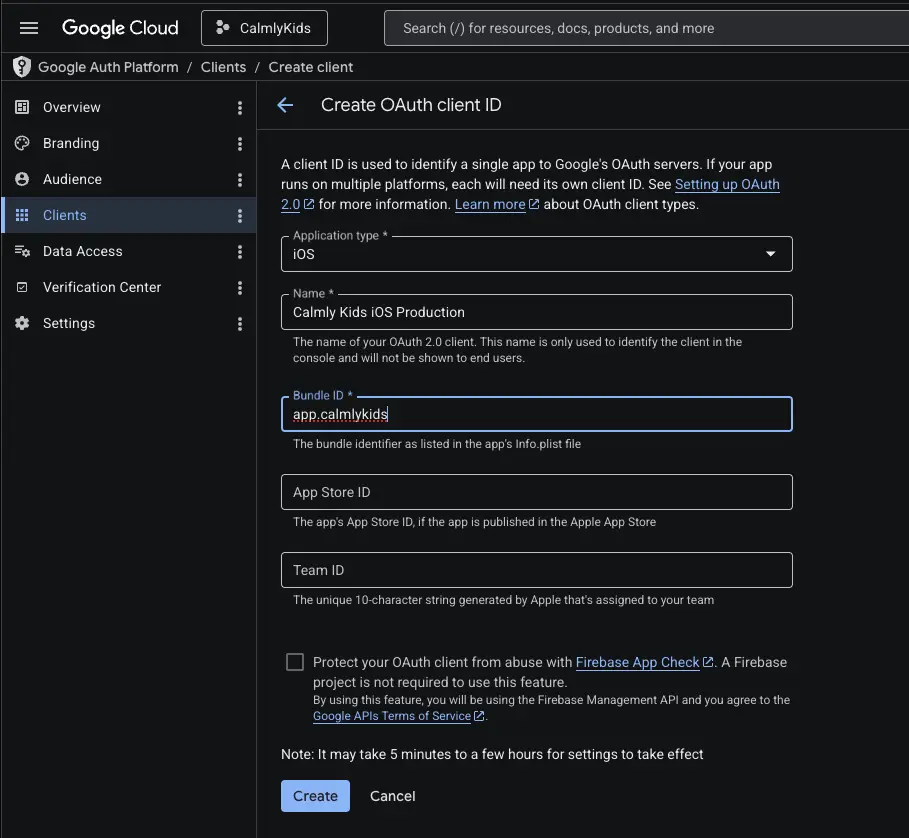
Task: Click the Team ID 10-character string helper text
Action: [503, 600]
